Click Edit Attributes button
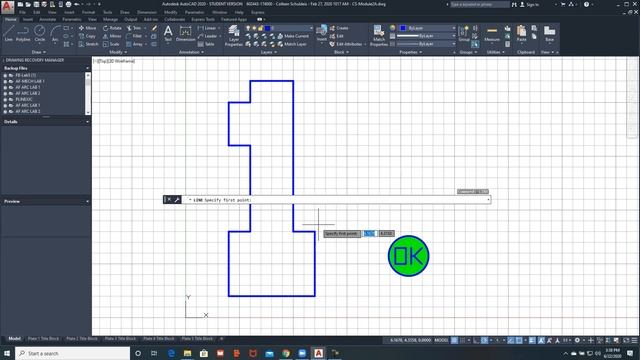 click(346, 44)
